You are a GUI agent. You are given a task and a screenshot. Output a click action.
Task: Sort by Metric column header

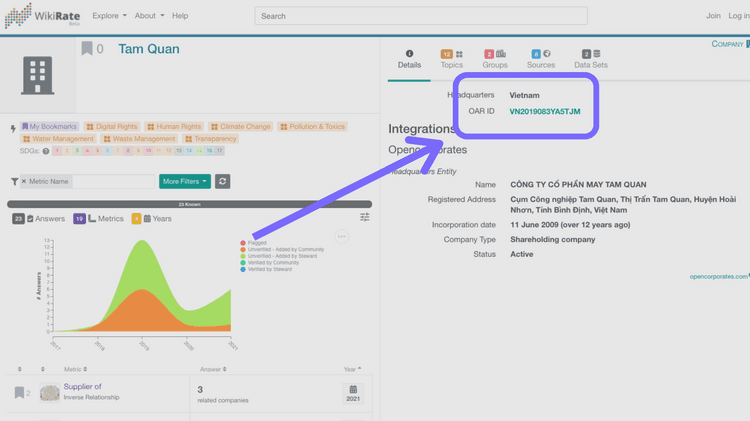(x=76, y=369)
